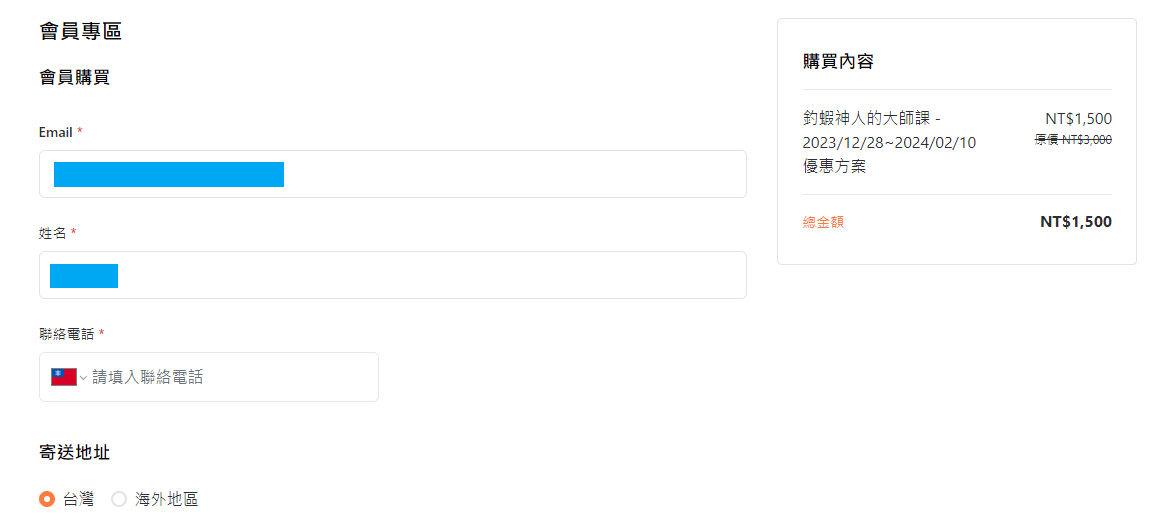The image size is (1175, 520).
Task: Select the 台灣 shipping radio button
Action: pos(47,499)
